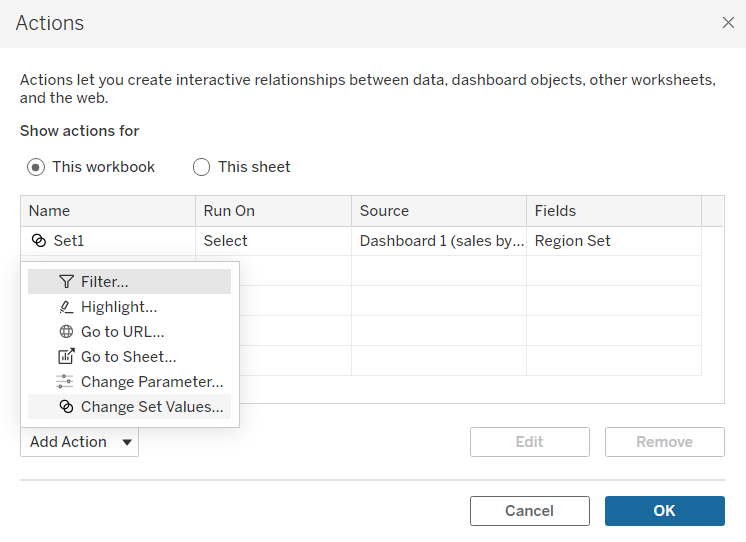Open the Add Action dropdown
The image size is (746, 542).
(80, 442)
